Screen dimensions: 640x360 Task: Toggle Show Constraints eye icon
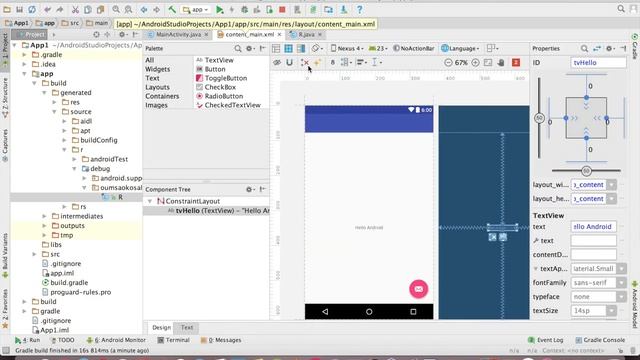pyautogui.click(x=277, y=62)
